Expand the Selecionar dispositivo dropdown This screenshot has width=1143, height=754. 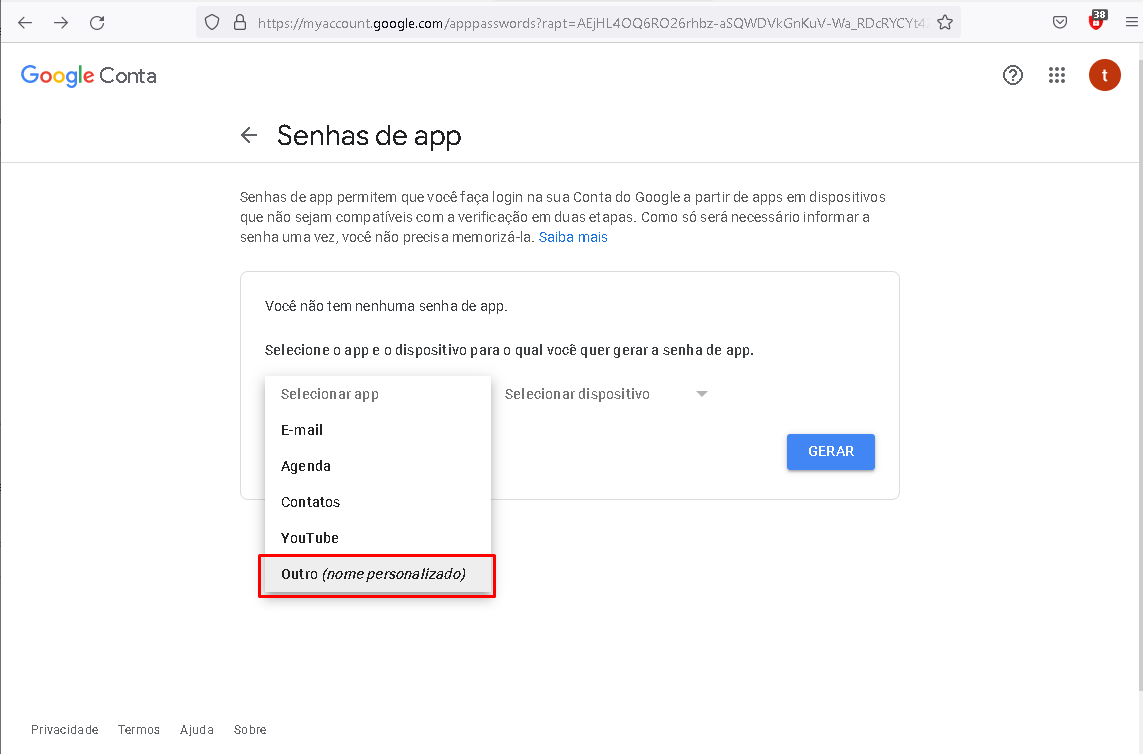(606, 394)
